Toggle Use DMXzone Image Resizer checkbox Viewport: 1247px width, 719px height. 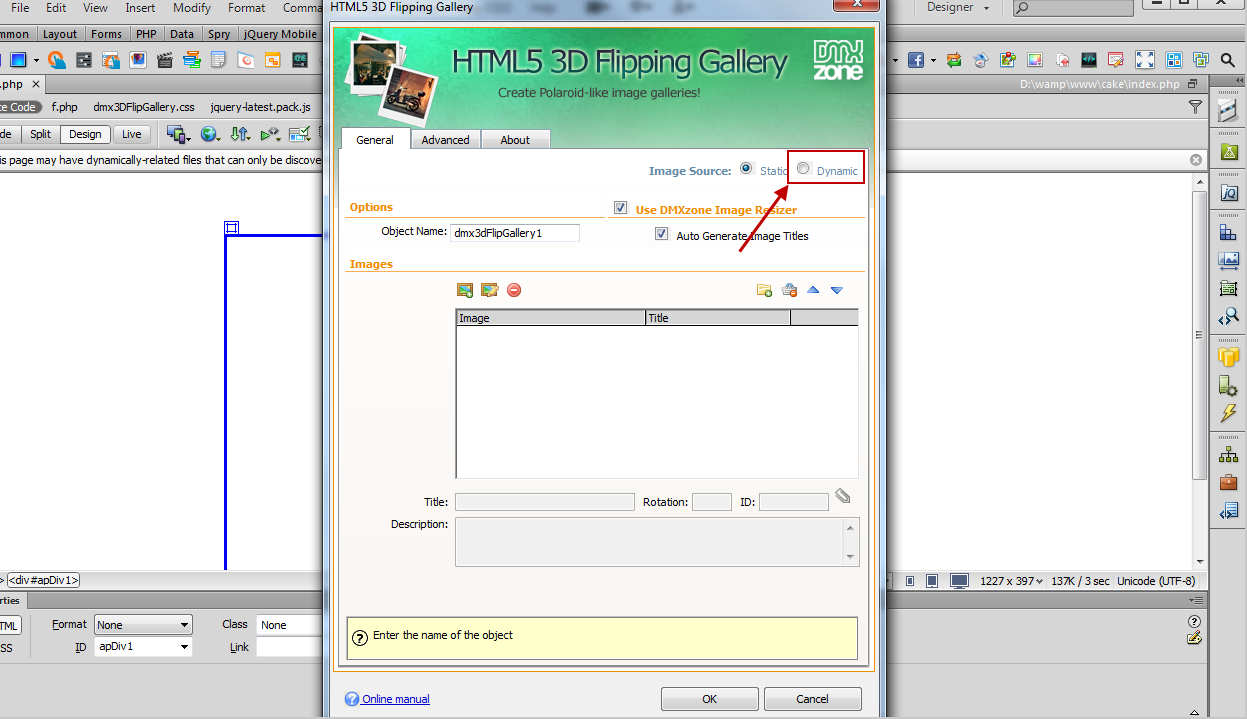(x=621, y=208)
